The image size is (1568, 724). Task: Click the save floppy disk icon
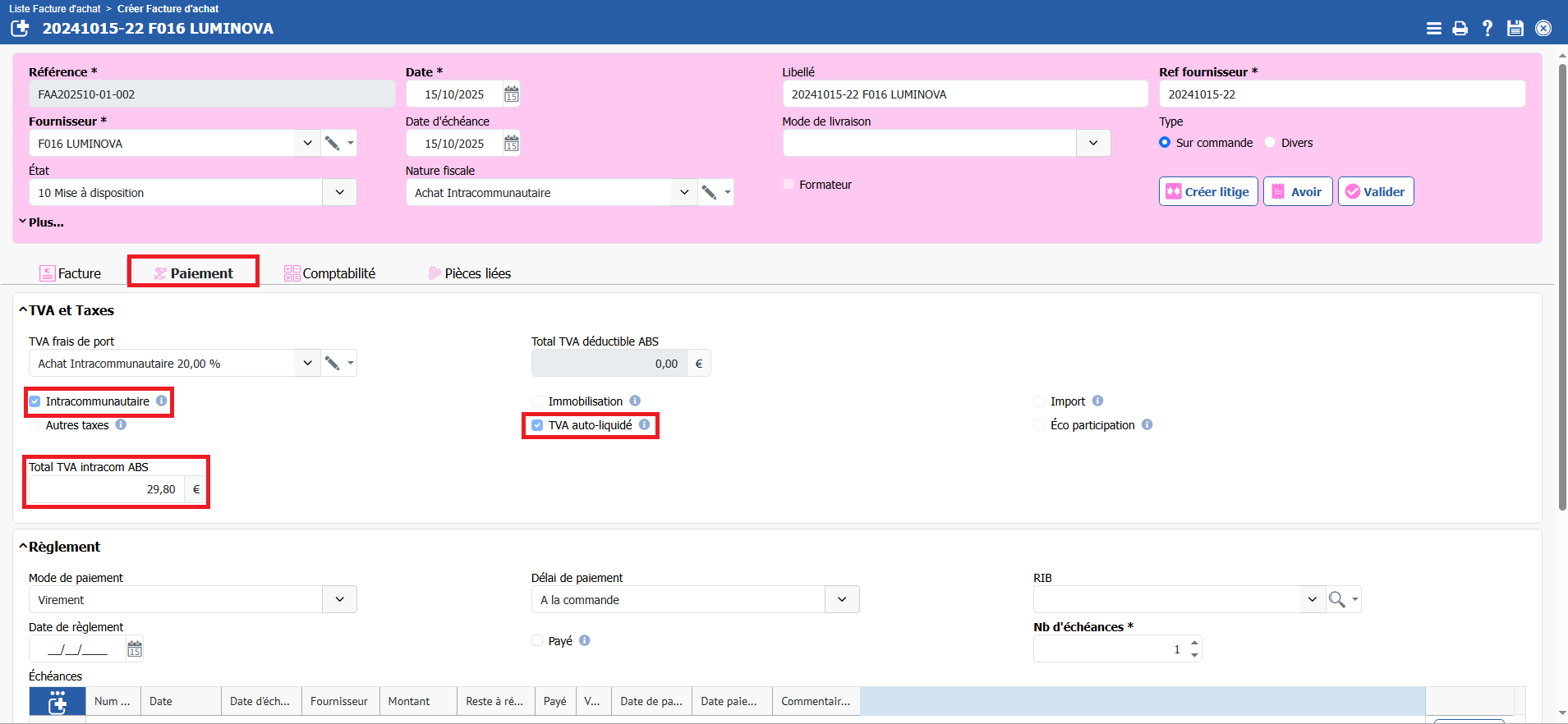click(1515, 29)
